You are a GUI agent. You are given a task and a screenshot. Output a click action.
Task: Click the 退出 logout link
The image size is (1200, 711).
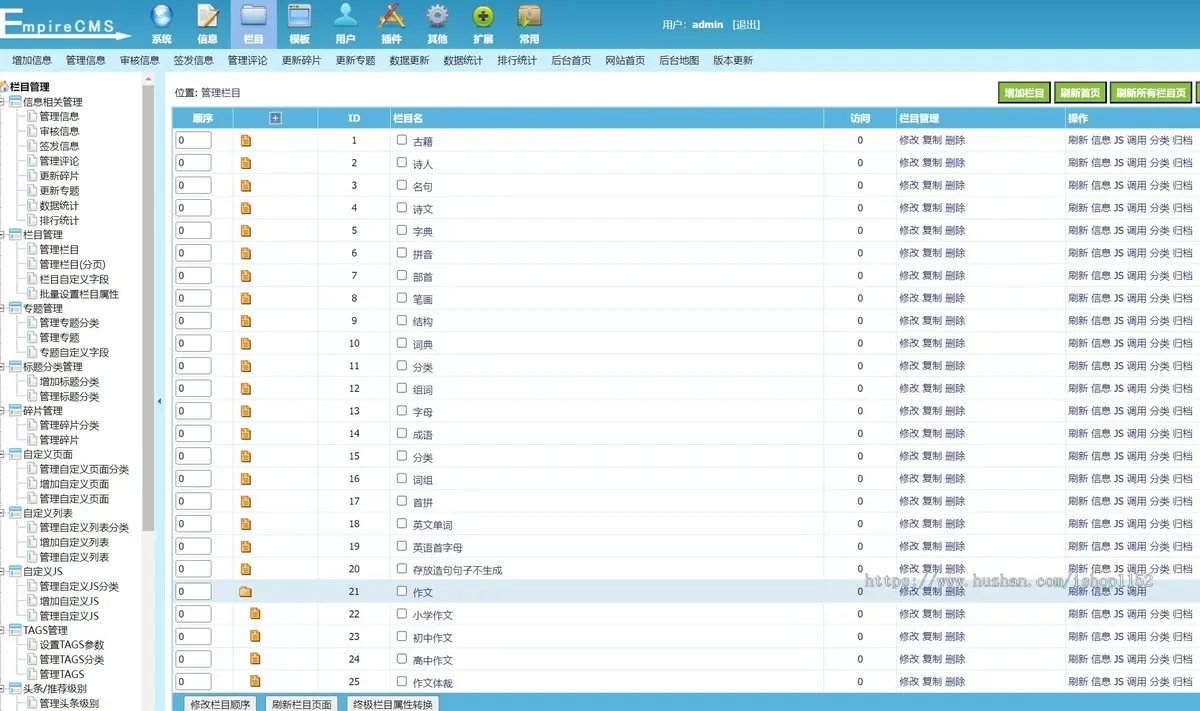[x=746, y=24]
